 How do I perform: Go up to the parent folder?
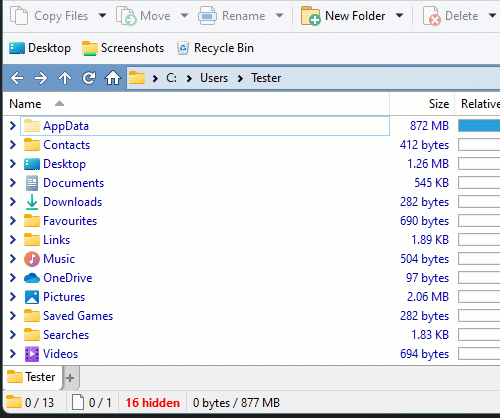pos(65,78)
